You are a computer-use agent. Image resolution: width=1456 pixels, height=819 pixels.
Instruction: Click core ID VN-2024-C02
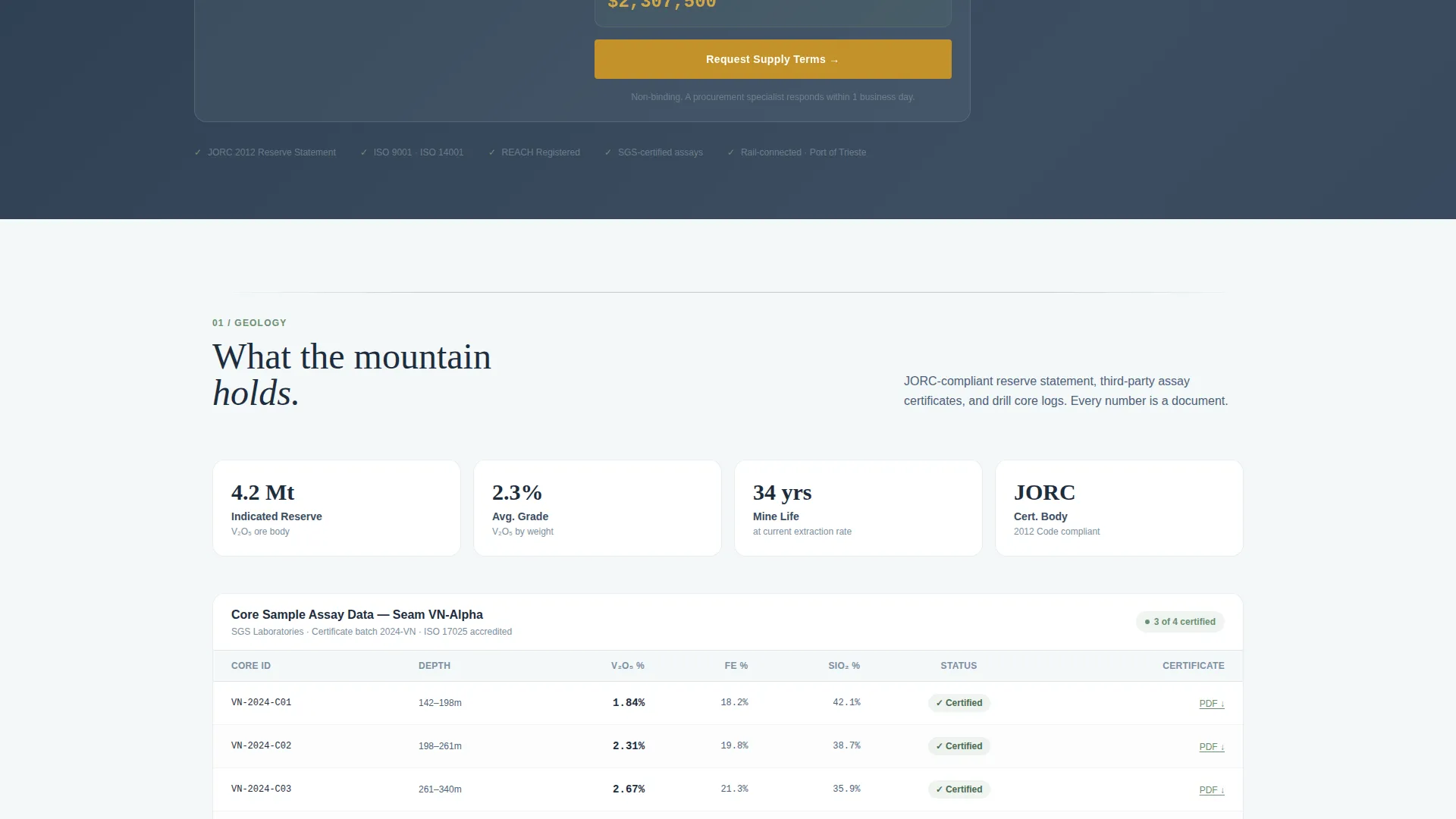click(262, 746)
